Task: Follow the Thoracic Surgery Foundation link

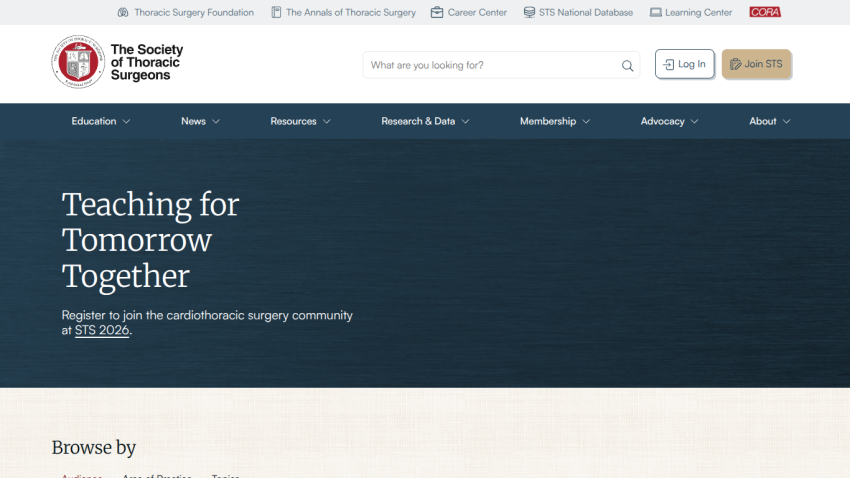Action: pyautogui.click(x=194, y=12)
